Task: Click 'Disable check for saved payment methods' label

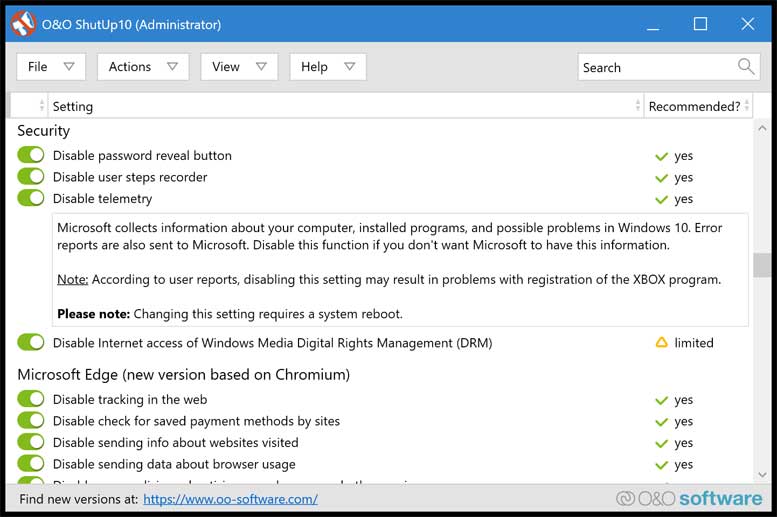Action: click(x=196, y=421)
